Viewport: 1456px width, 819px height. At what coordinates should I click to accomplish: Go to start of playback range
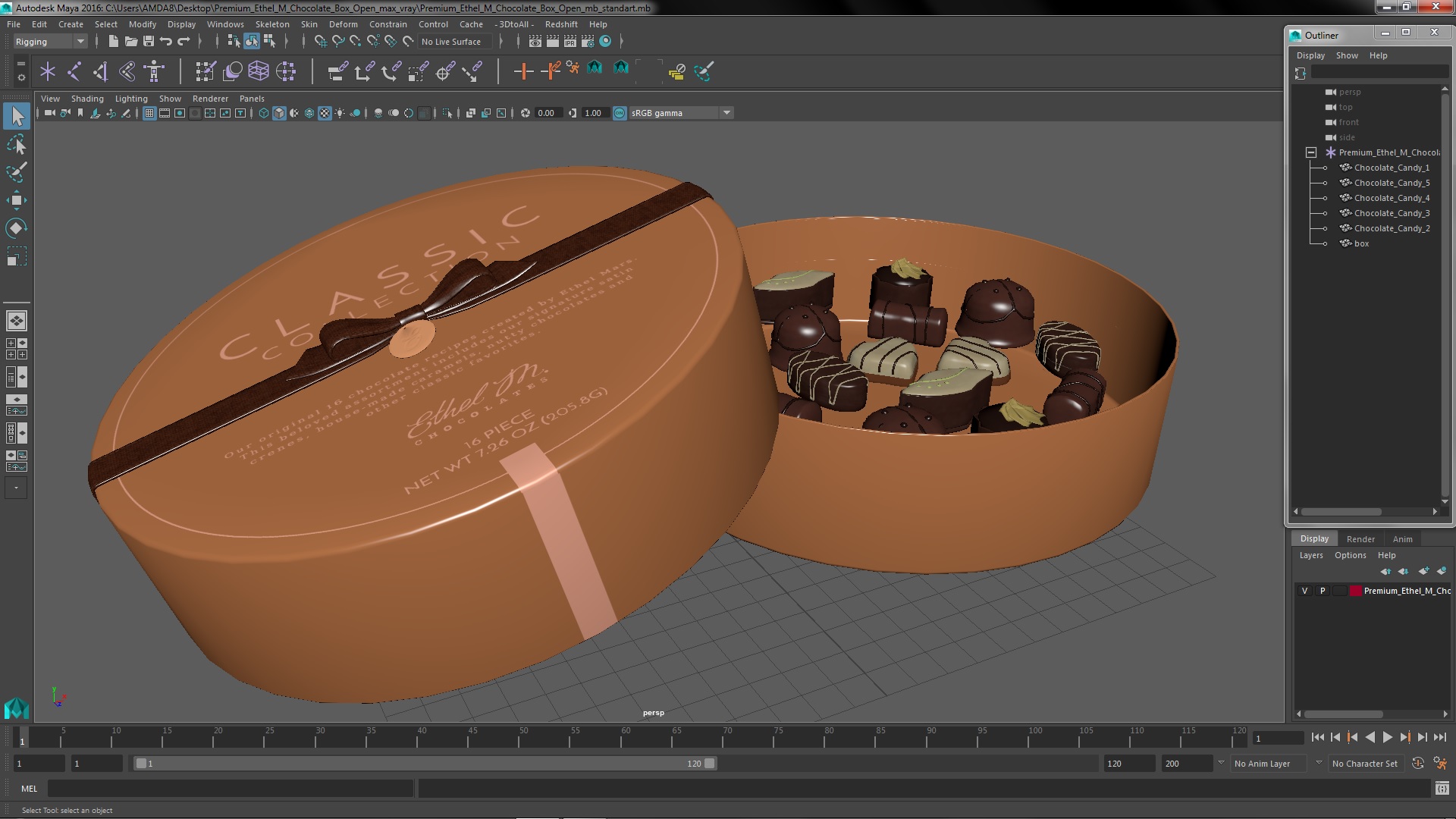1317,737
